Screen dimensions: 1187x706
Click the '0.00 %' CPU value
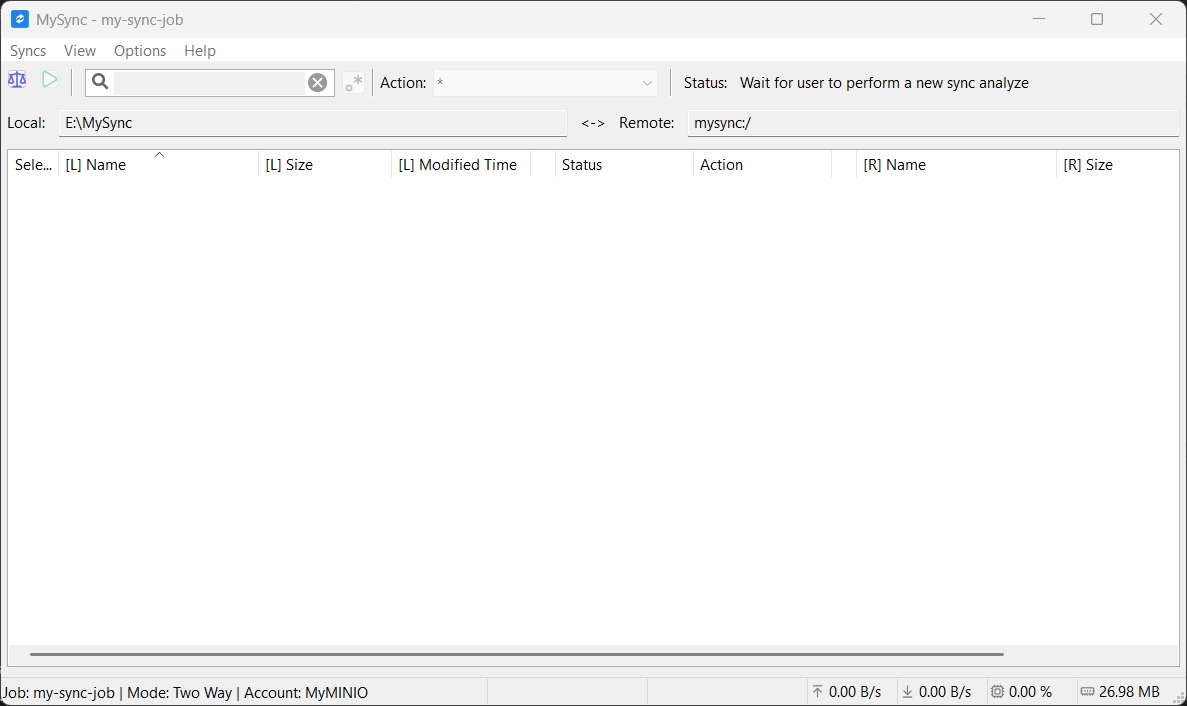point(1030,692)
